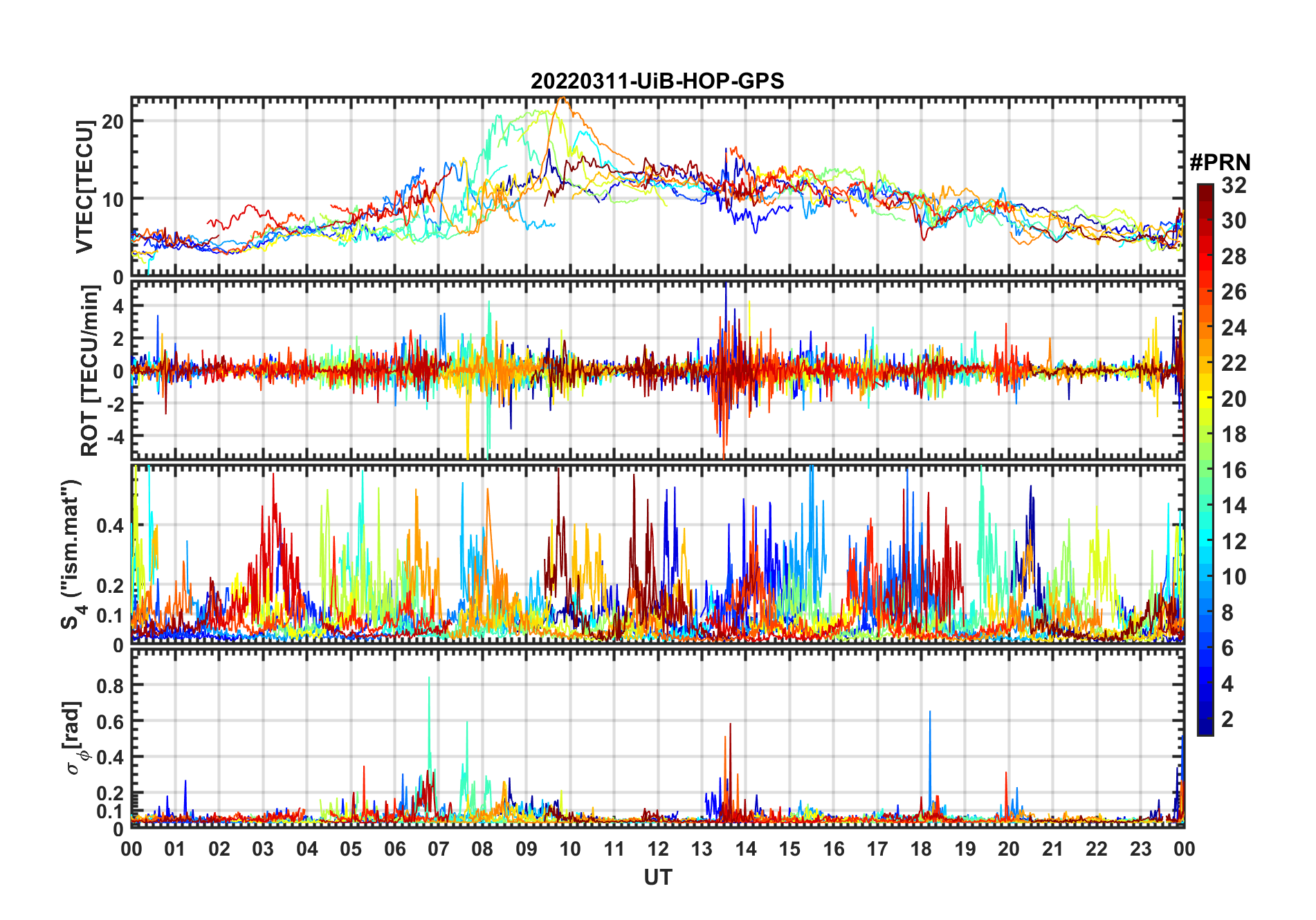This screenshot has width=1316, height=920.
Task: Click x-axis hour label 21
Action: [x=1053, y=849]
